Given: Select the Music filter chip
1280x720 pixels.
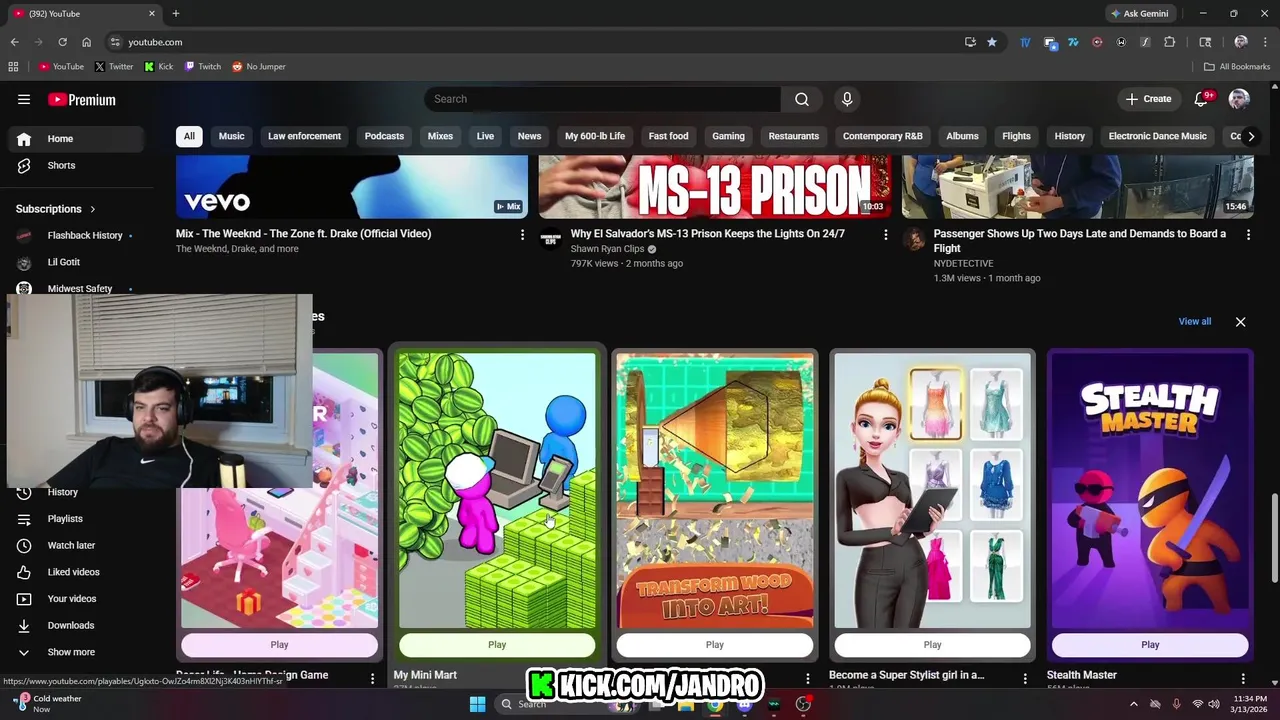Looking at the screenshot, I should click(x=231, y=136).
